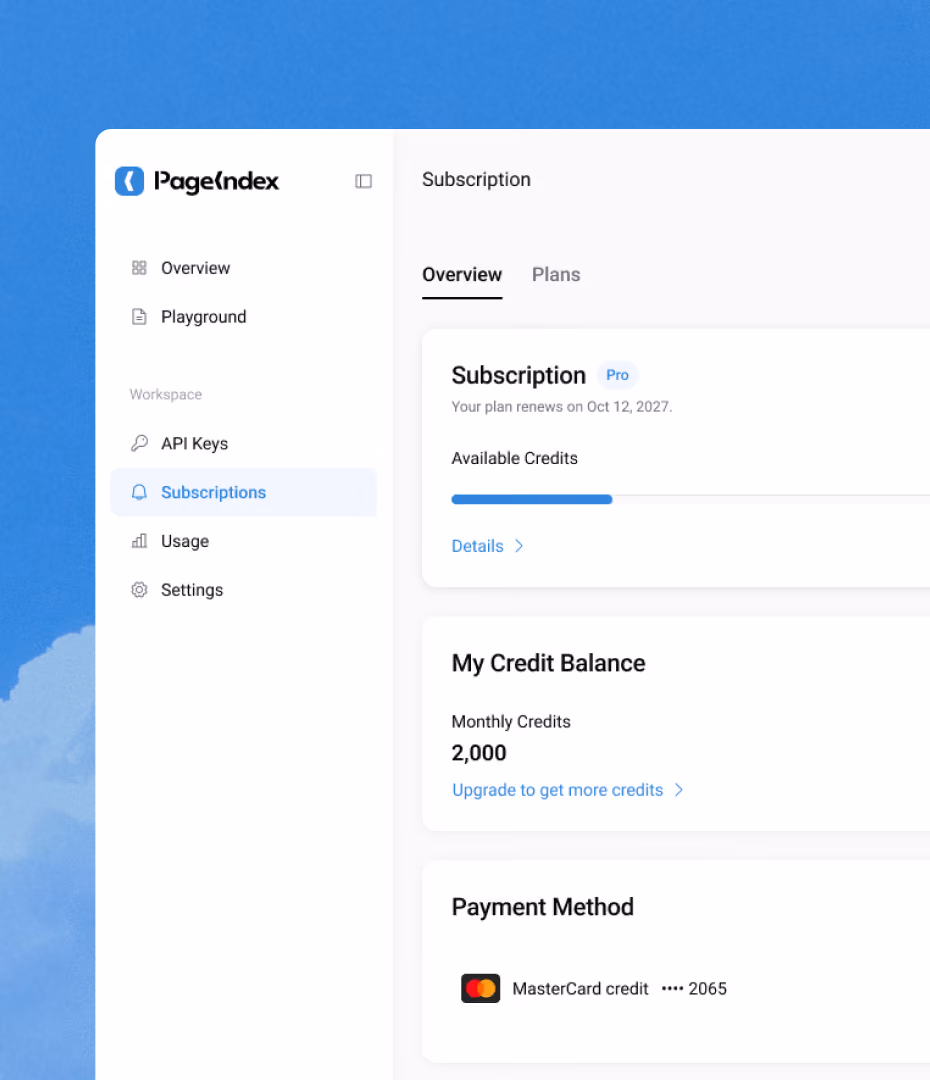This screenshot has height=1080, width=930.
Task: Click the renewal date text Oct 12, 2027
Action: (x=628, y=407)
